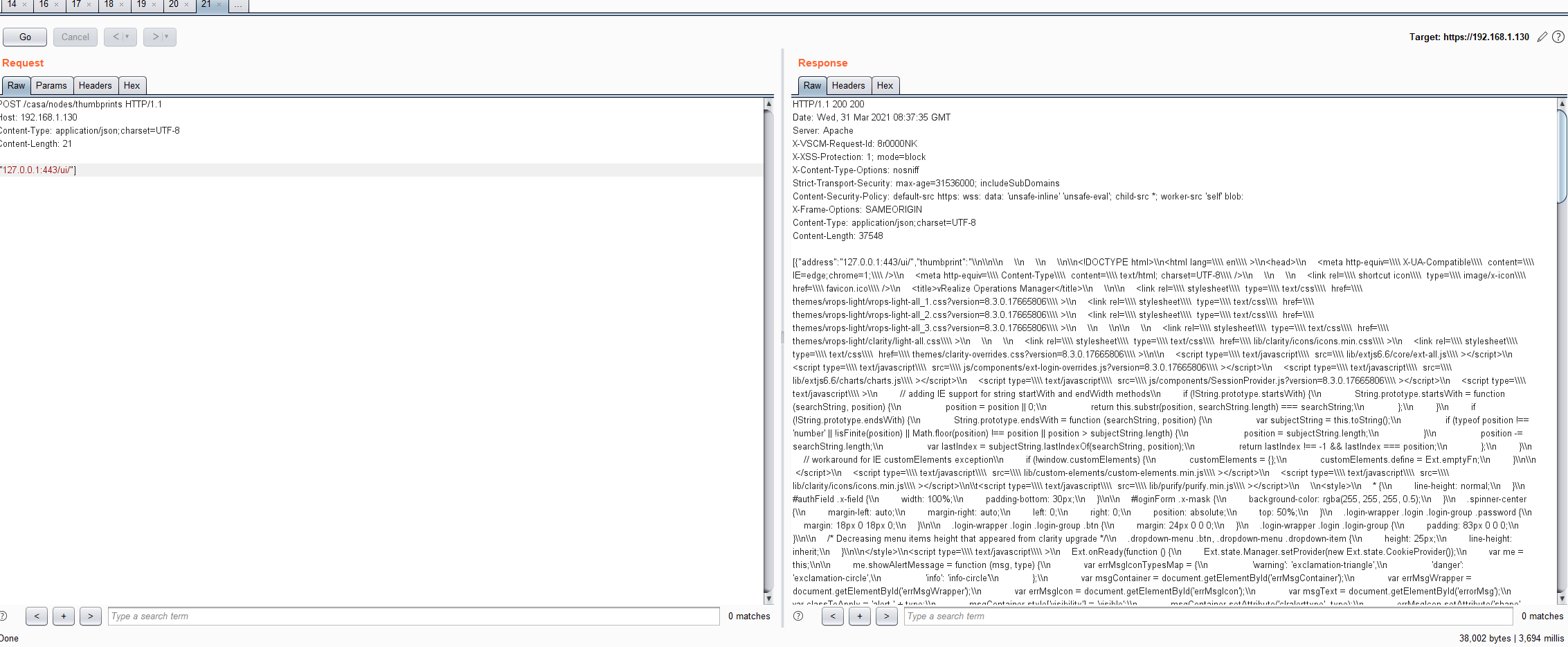
Task: Close Repeater tab 19
Action: [154, 5]
